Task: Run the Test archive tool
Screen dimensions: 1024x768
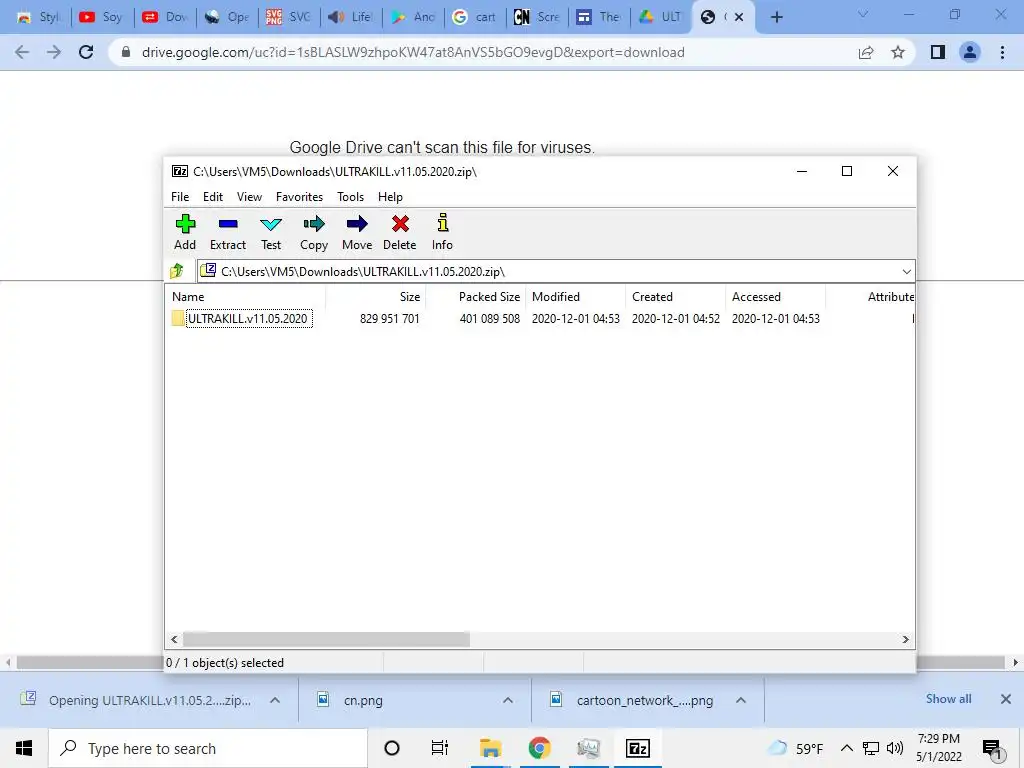Action: click(x=271, y=225)
